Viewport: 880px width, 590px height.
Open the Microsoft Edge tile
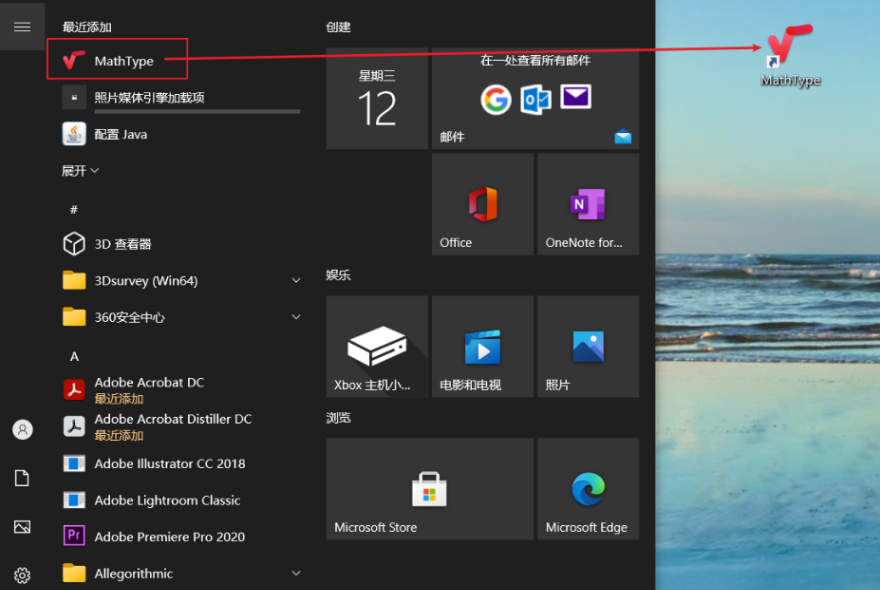pos(588,489)
